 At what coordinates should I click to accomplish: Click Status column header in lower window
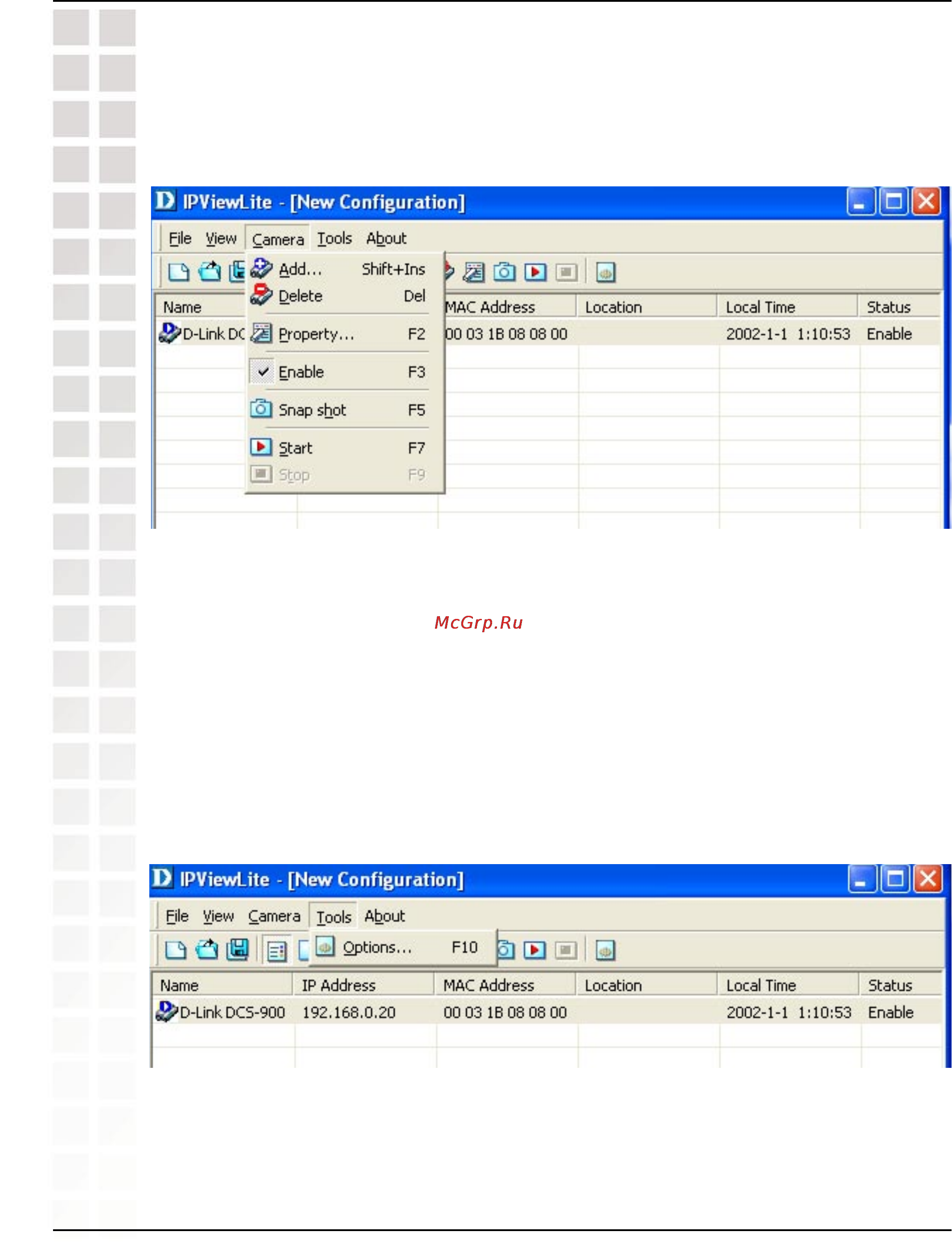(x=902, y=985)
